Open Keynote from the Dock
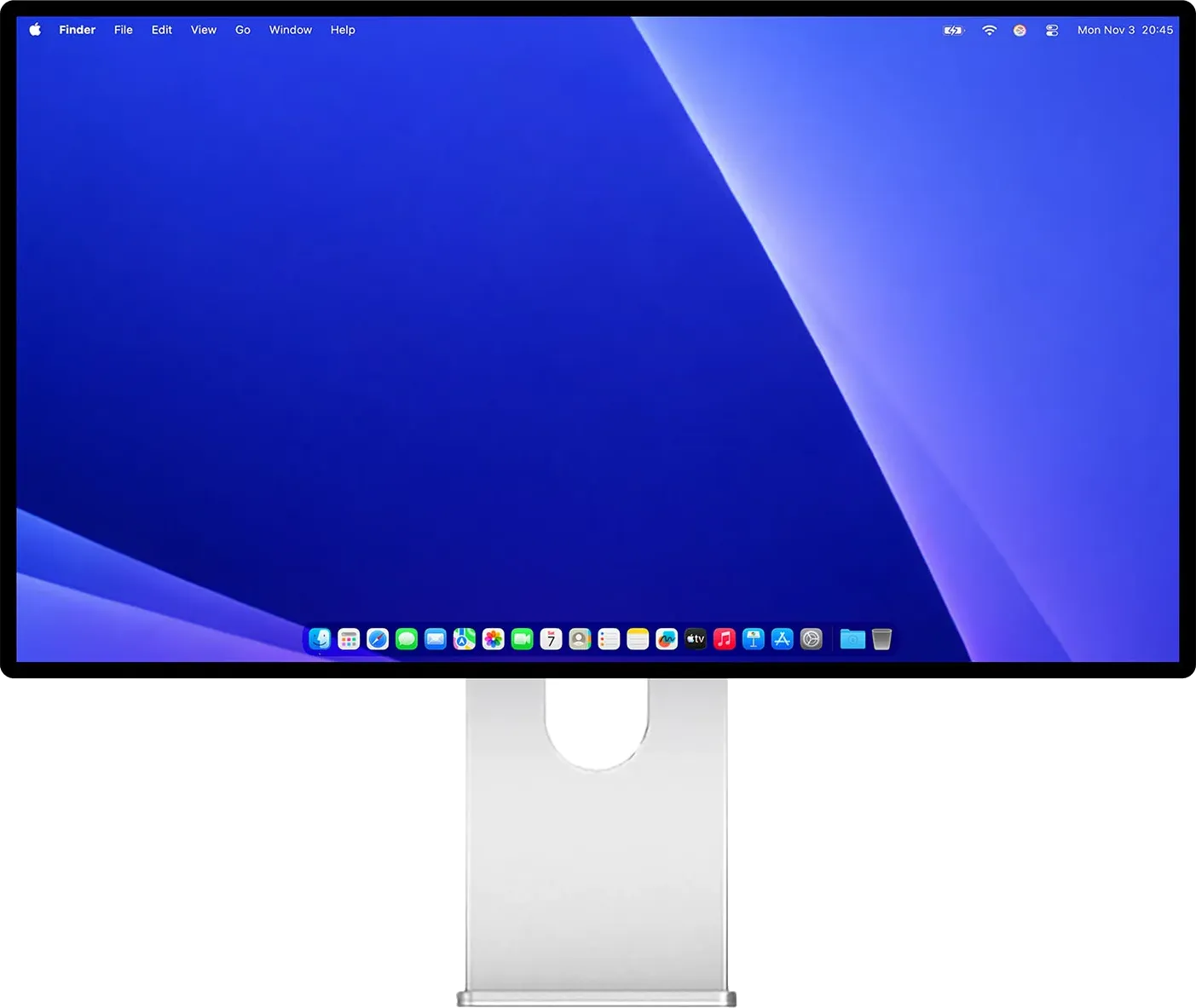The image size is (1196, 1008). (x=754, y=639)
